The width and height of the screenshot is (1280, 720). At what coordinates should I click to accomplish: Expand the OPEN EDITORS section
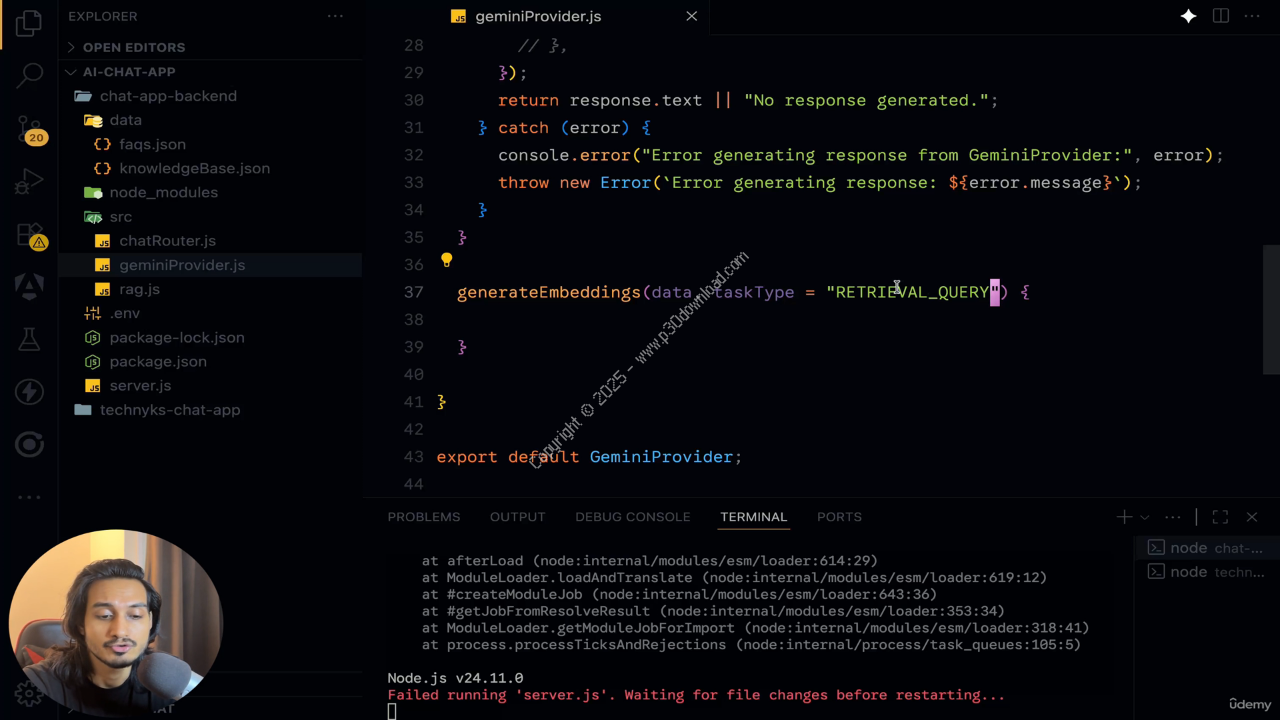pyautogui.click(x=133, y=47)
